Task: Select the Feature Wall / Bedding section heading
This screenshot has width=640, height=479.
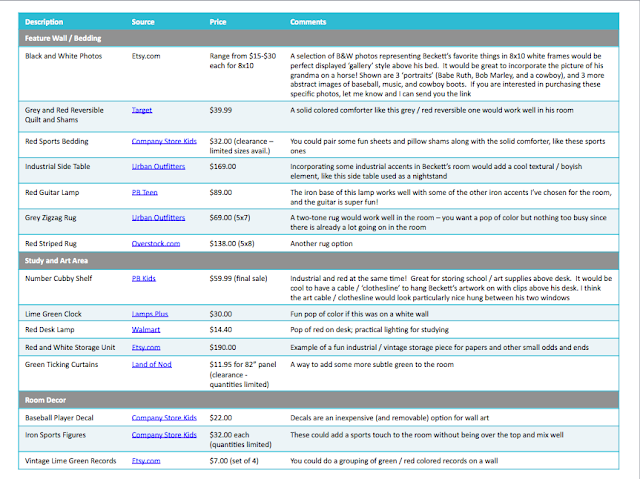Action: tap(63, 38)
